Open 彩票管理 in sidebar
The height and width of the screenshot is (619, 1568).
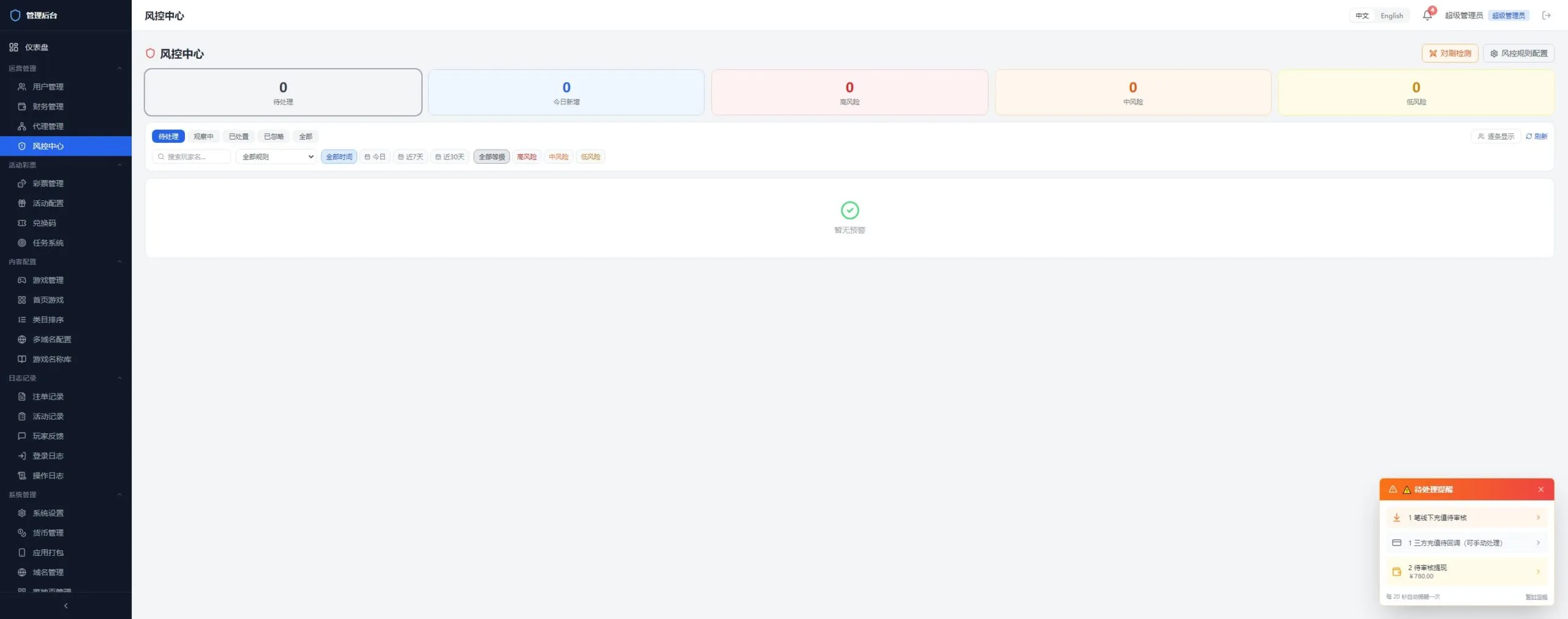pyautogui.click(x=66, y=183)
